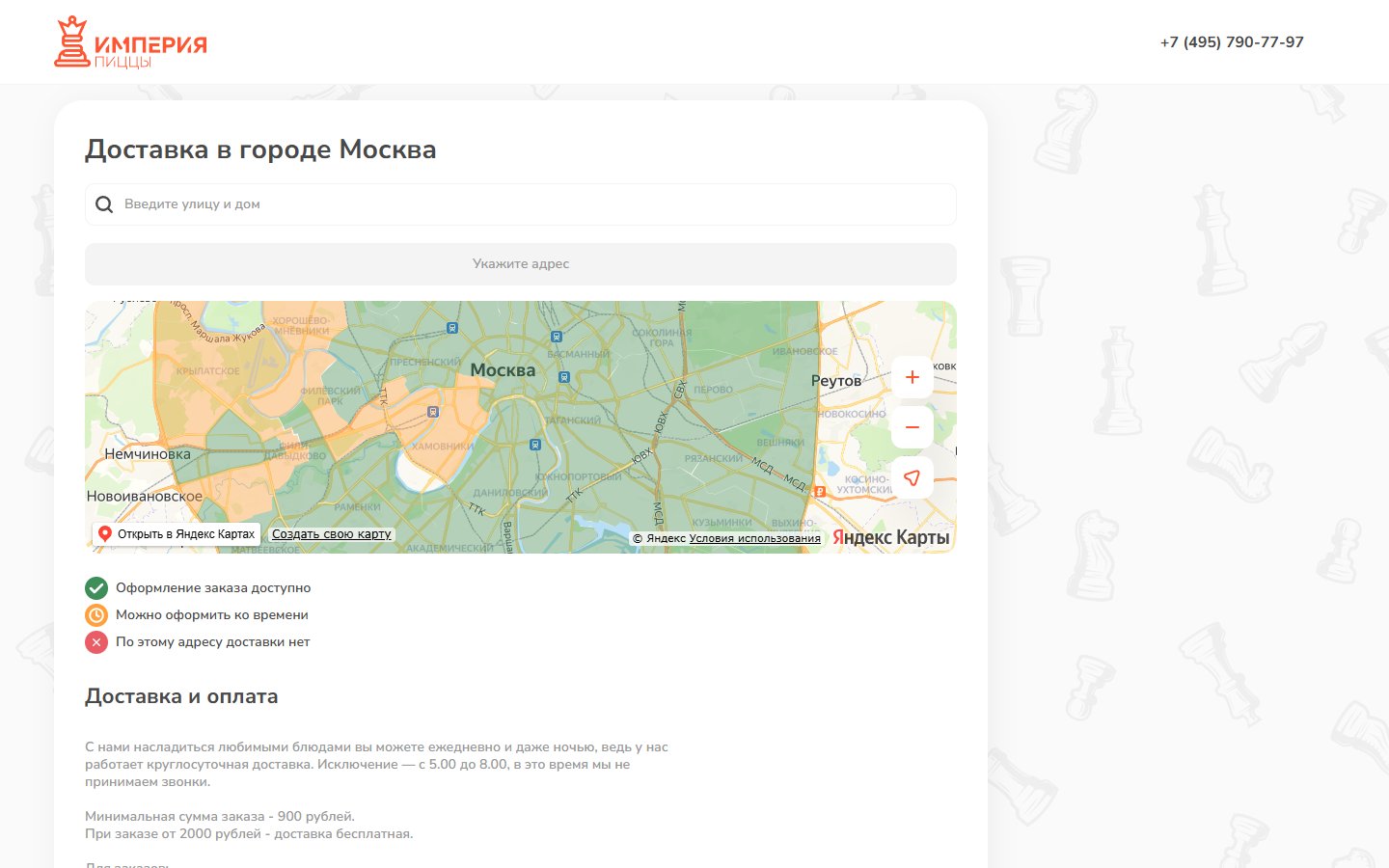The image size is (1389, 868).
Task: Focus the street and house address field
Action: click(521, 204)
